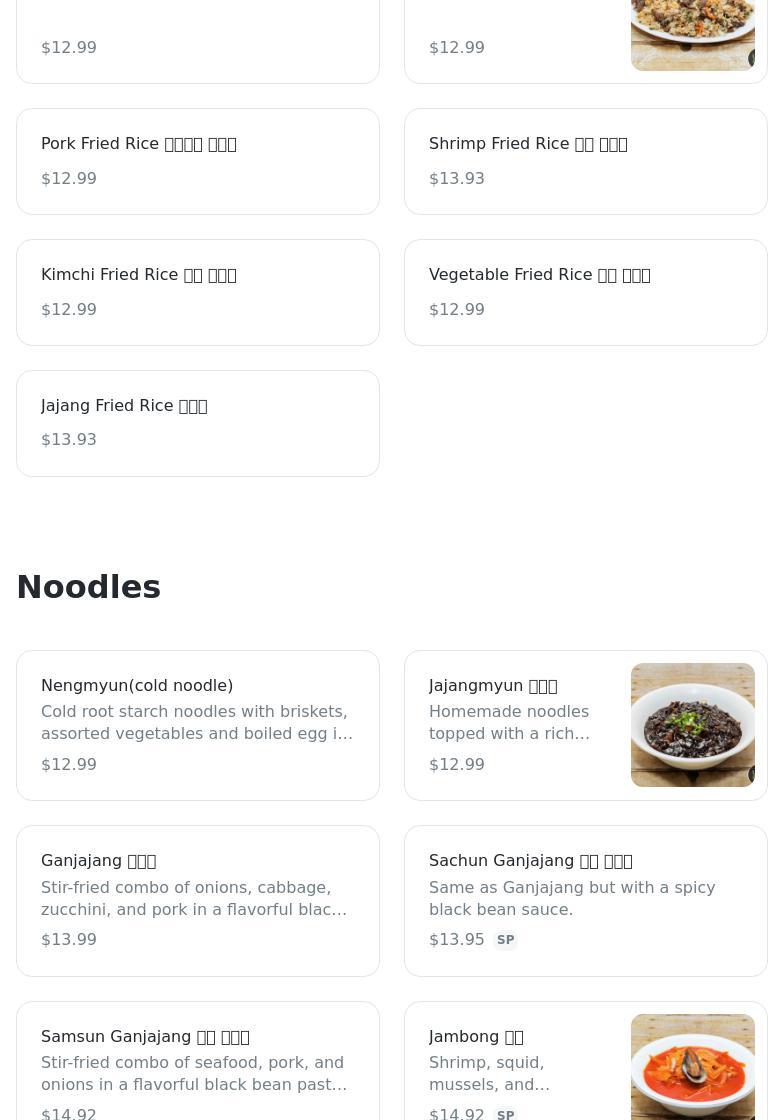Screen dimensions: 784x1120
Task: Open the Jajangmyun noodle bowl photo
Action: pyautogui.click(x=692, y=725)
